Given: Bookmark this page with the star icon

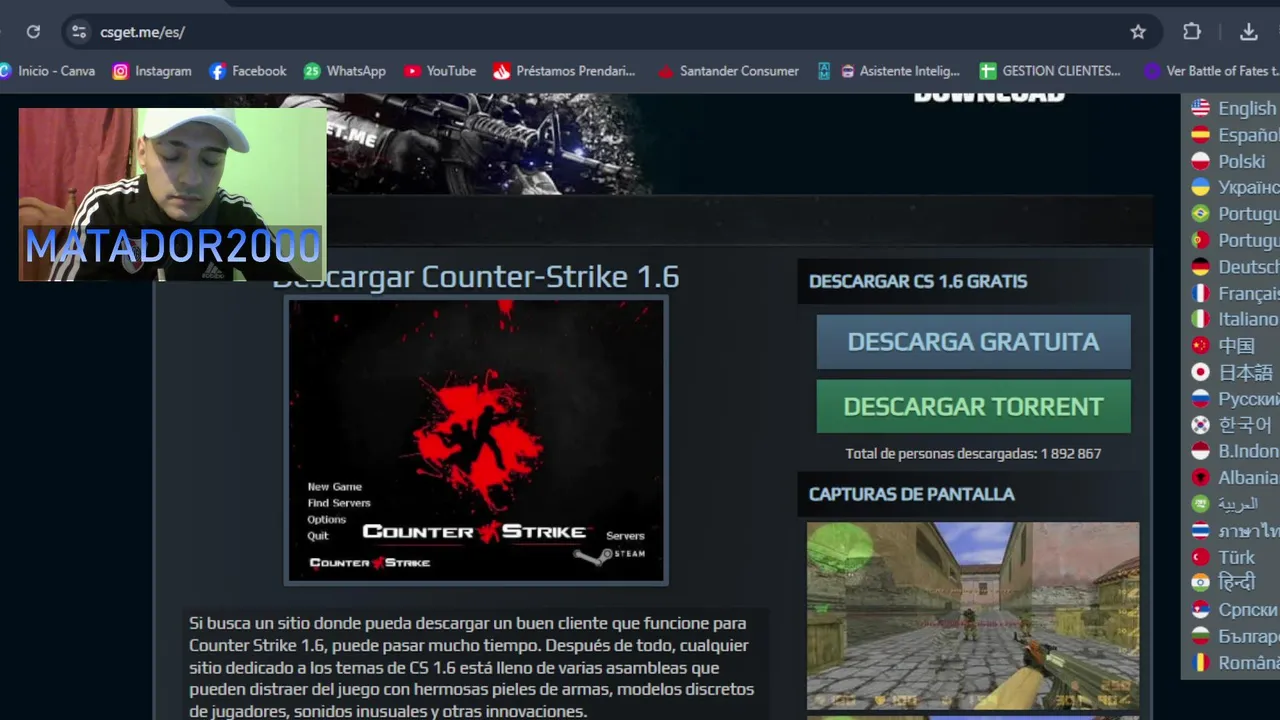Looking at the screenshot, I should 1138,32.
